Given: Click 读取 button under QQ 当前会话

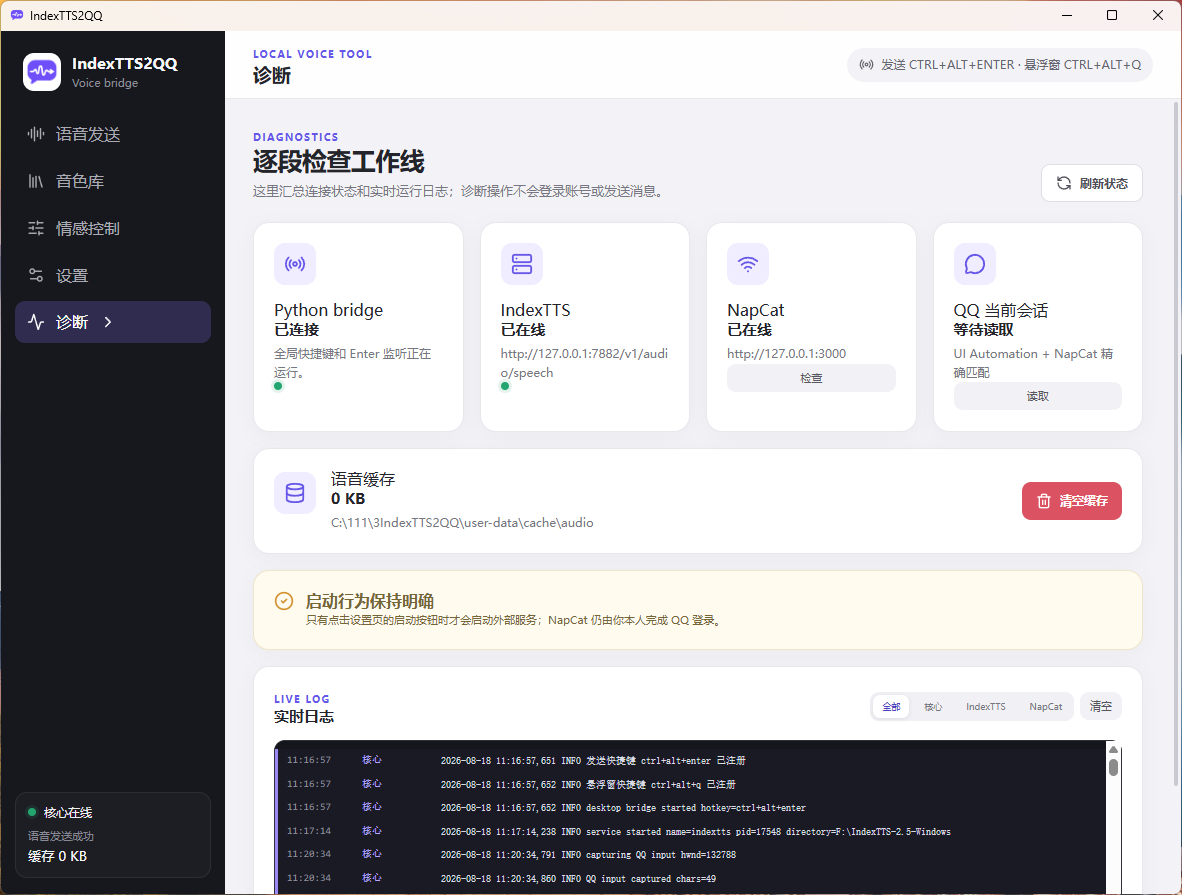Looking at the screenshot, I should pyautogui.click(x=1037, y=396).
